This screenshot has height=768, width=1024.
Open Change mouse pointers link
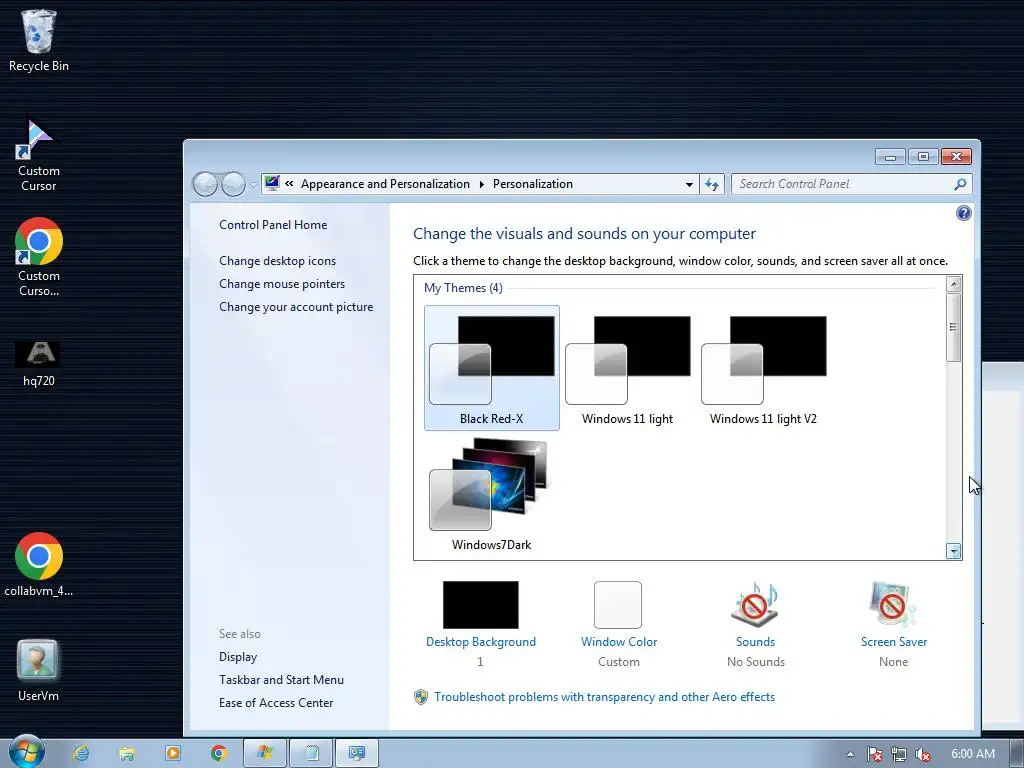281,284
